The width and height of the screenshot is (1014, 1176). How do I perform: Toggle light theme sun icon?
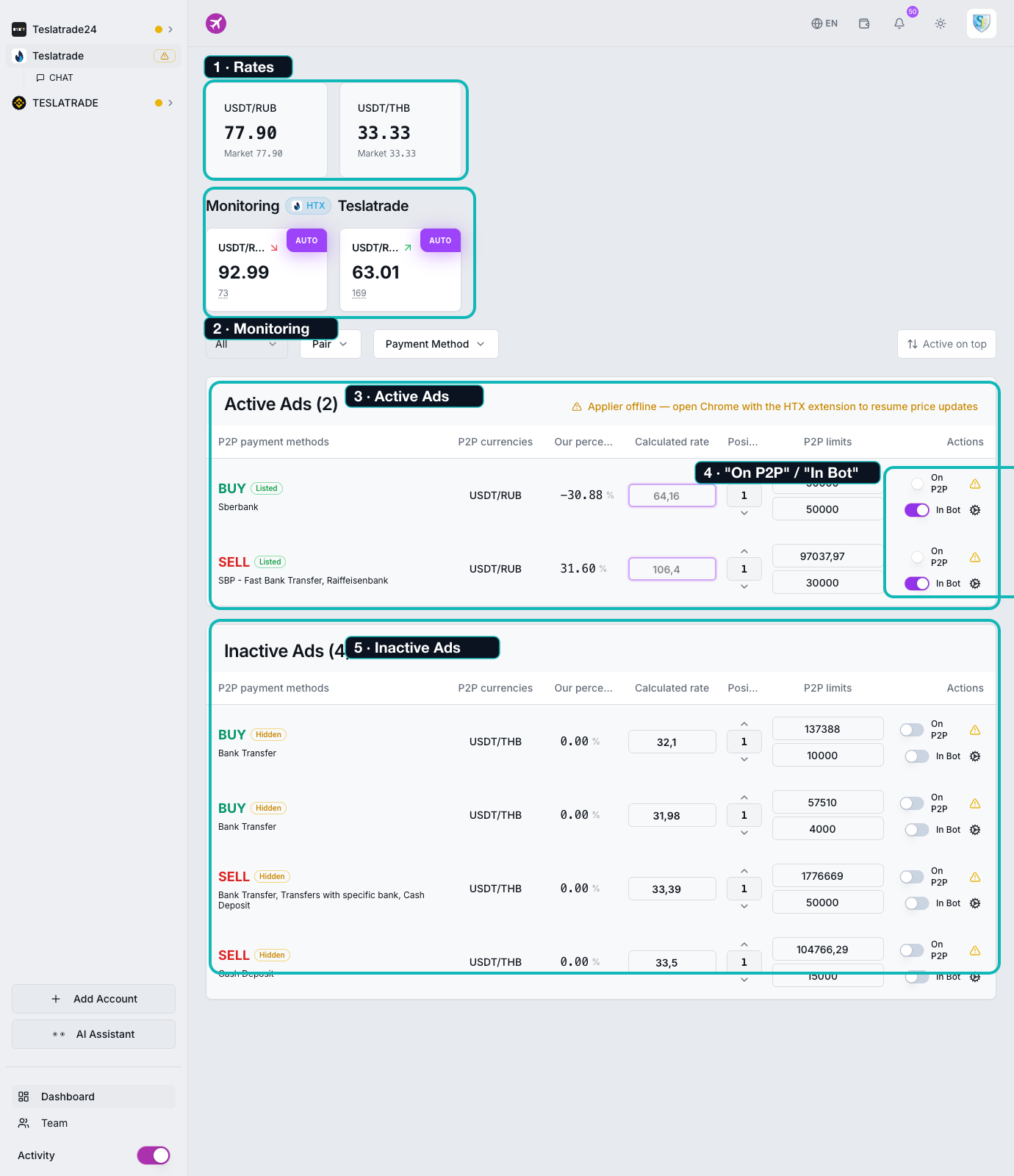click(941, 24)
